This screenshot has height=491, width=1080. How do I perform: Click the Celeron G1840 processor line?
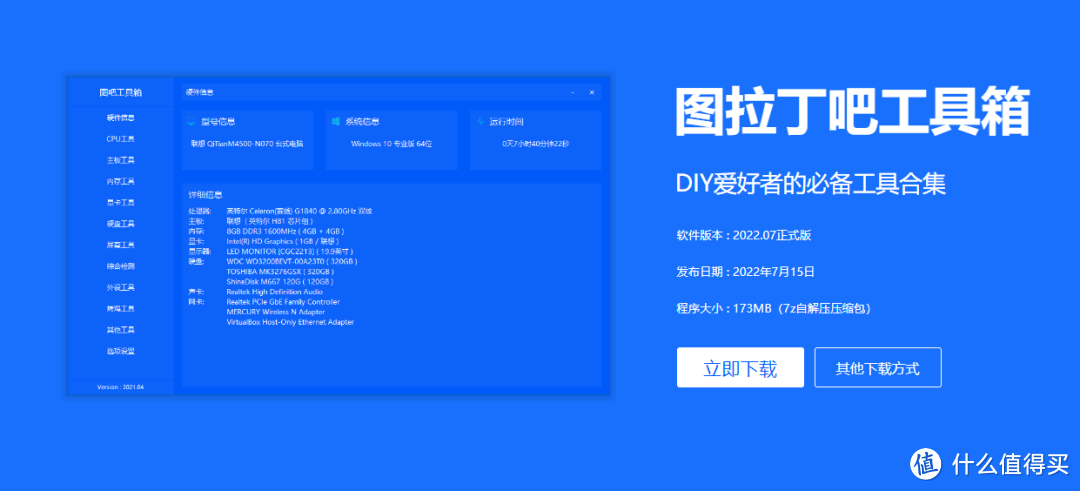coord(299,211)
